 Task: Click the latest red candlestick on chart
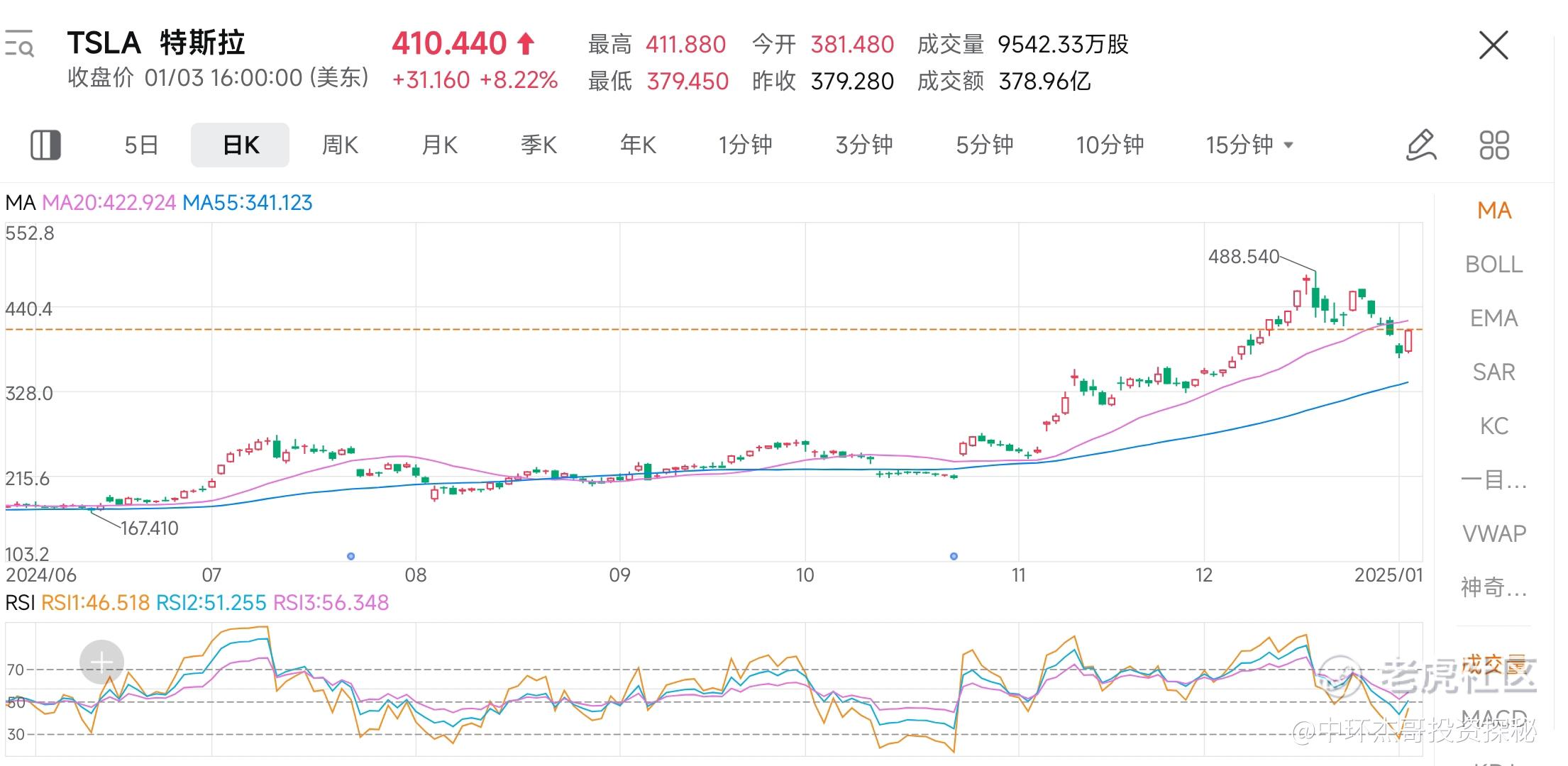[x=1408, y=340]
